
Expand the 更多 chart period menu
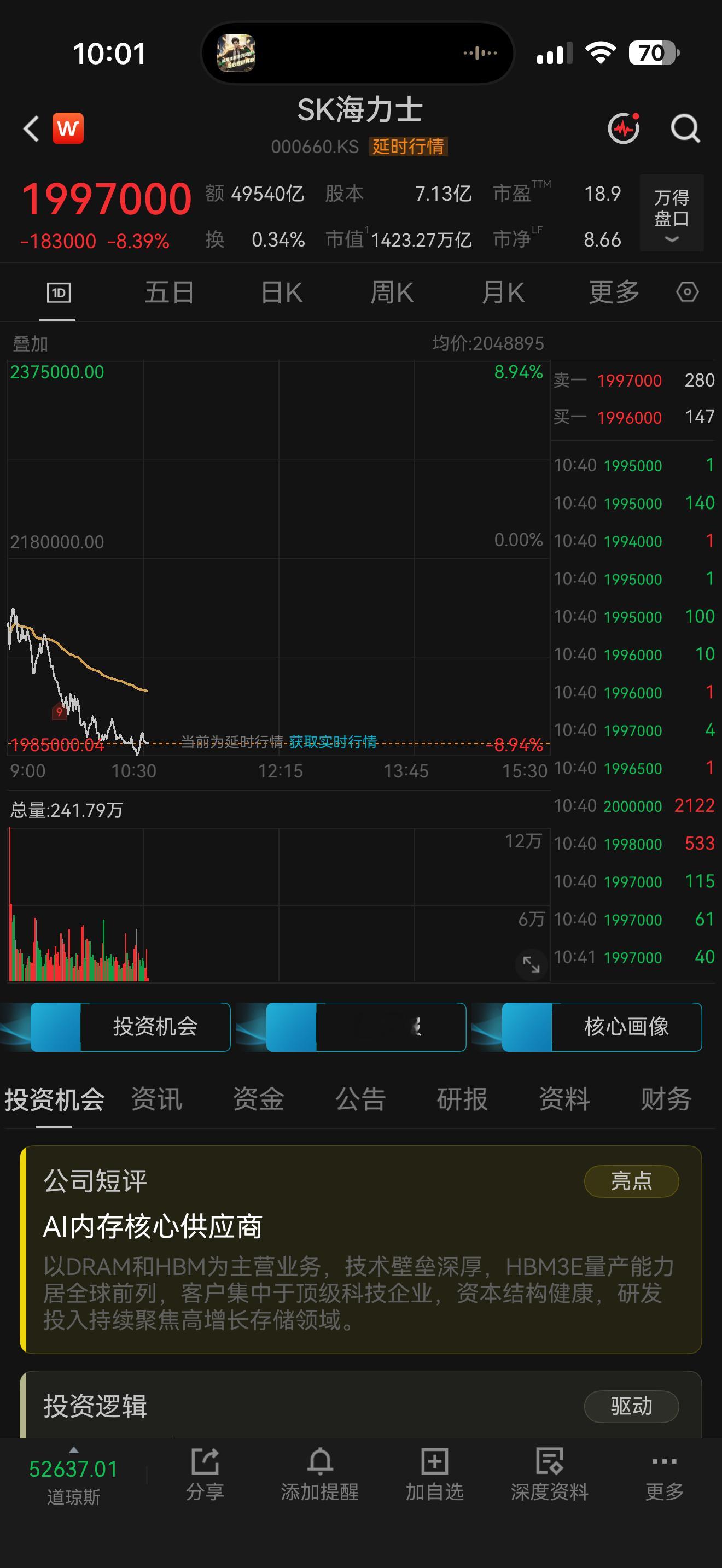coord(614,292)
